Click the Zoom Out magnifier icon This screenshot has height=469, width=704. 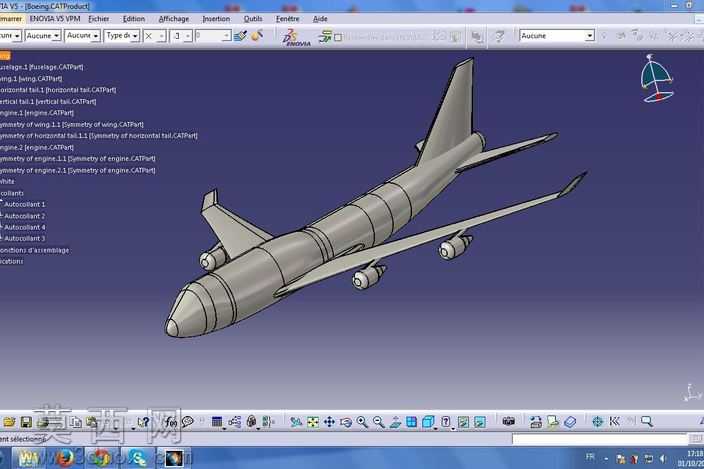(378, 422)
